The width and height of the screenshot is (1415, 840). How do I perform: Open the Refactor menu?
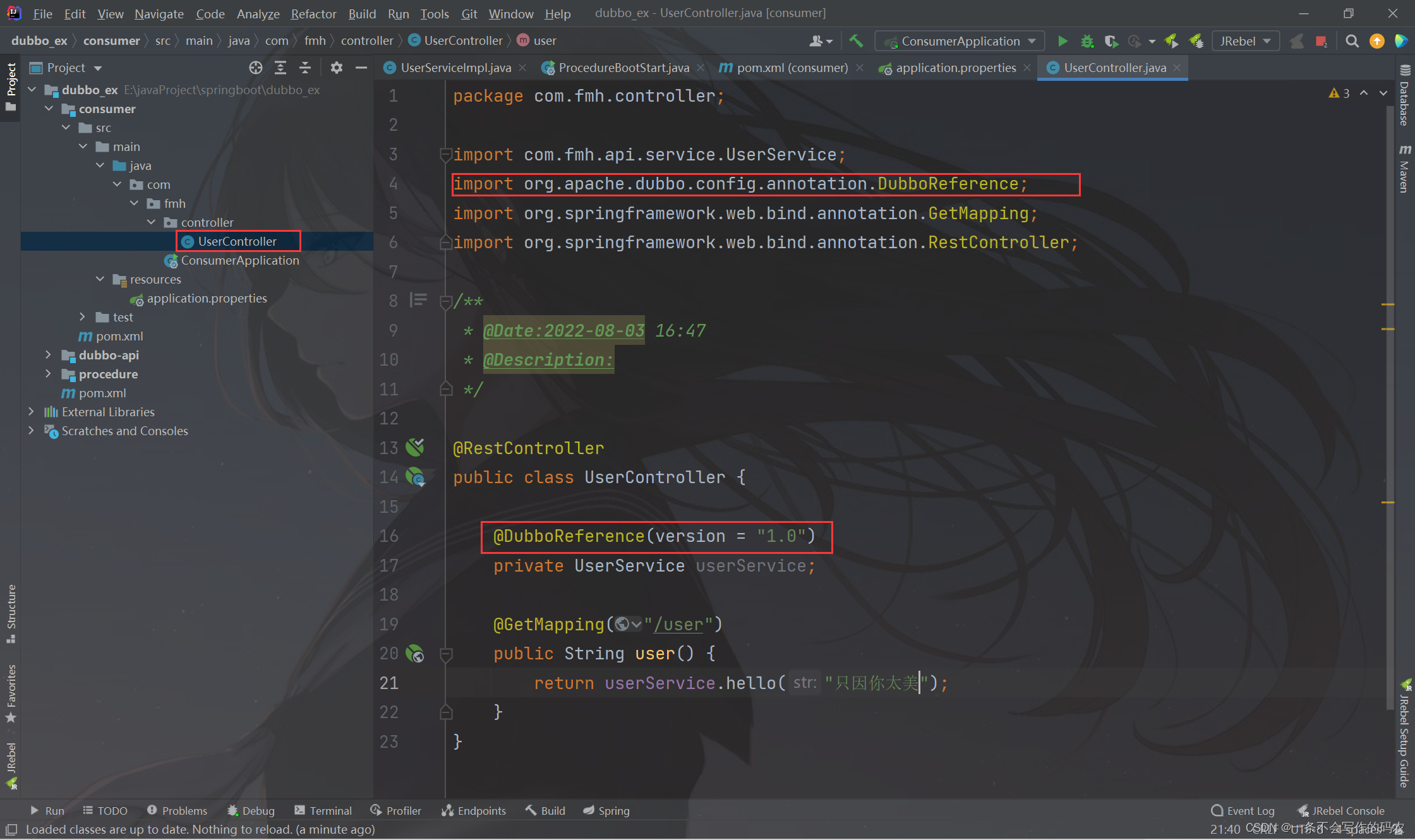(x=313, y=13)
